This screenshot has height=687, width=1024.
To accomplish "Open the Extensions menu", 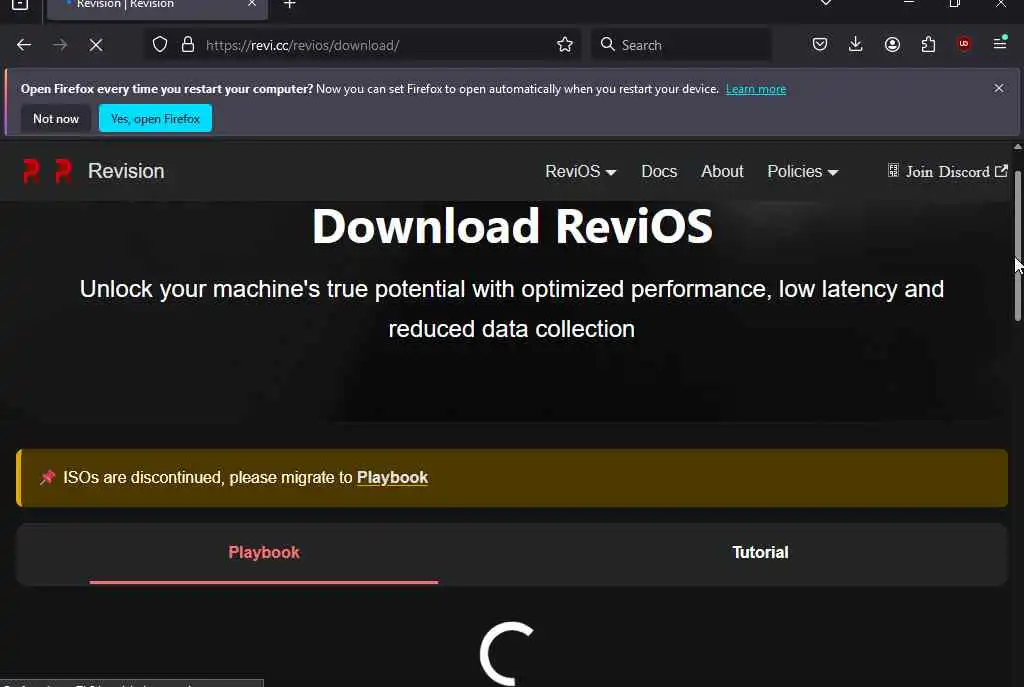I will click(928, 44).
